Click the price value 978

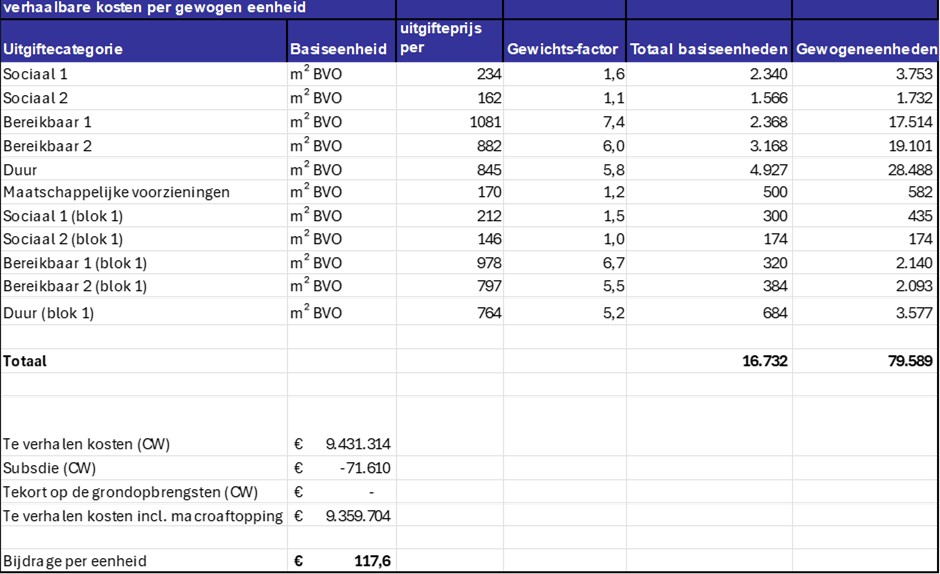click(x=489, y=263)
